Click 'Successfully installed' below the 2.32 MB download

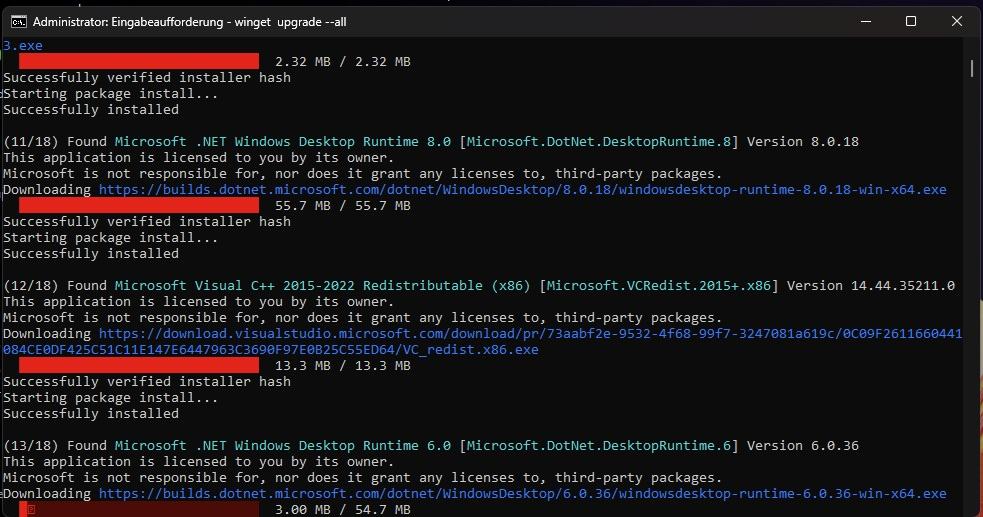(91, 110)
